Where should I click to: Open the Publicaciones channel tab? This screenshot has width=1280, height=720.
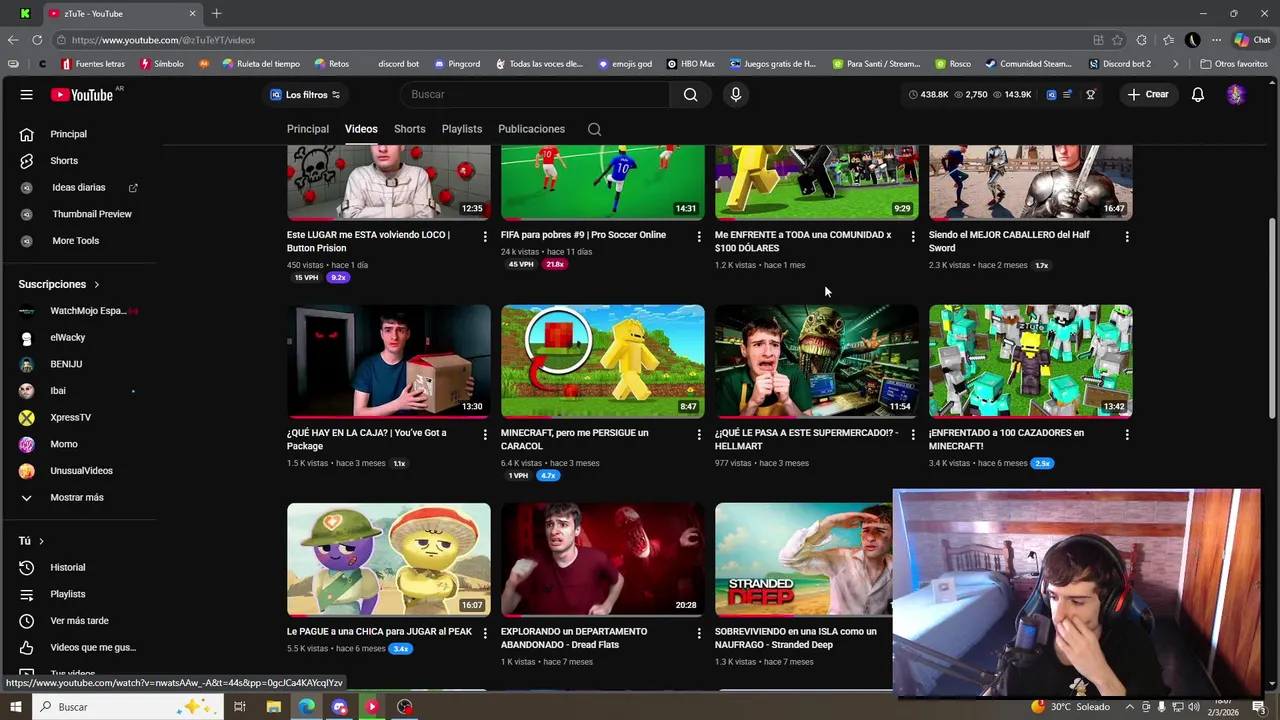point(531,129)
